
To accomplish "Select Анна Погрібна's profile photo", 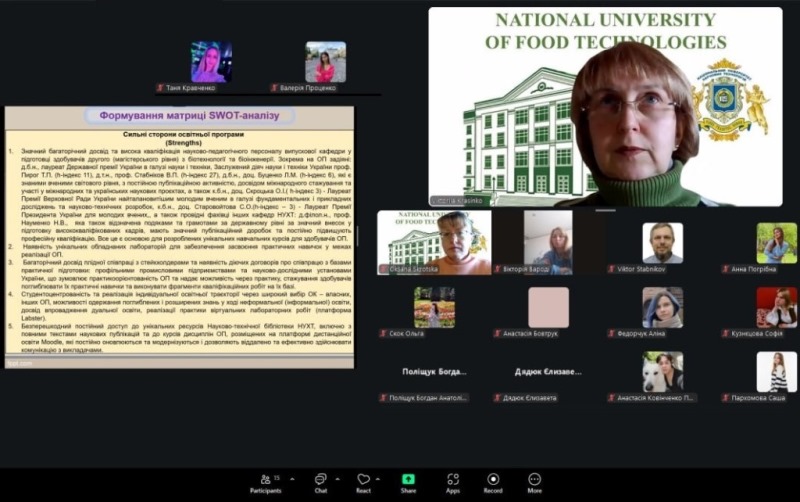I will click(x=777, y=243).
